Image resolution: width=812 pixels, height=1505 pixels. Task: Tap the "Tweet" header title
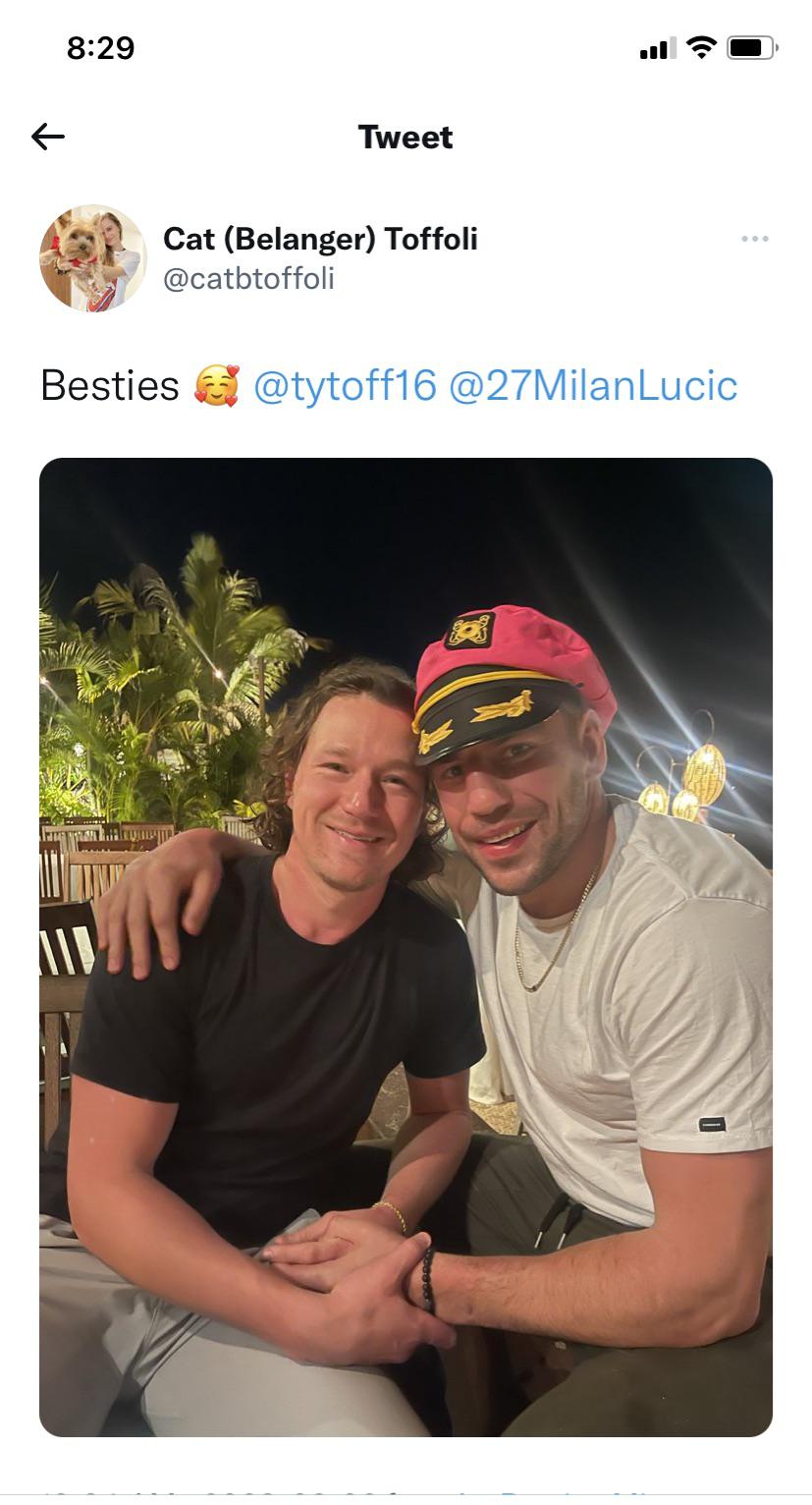tap(406, 138)
